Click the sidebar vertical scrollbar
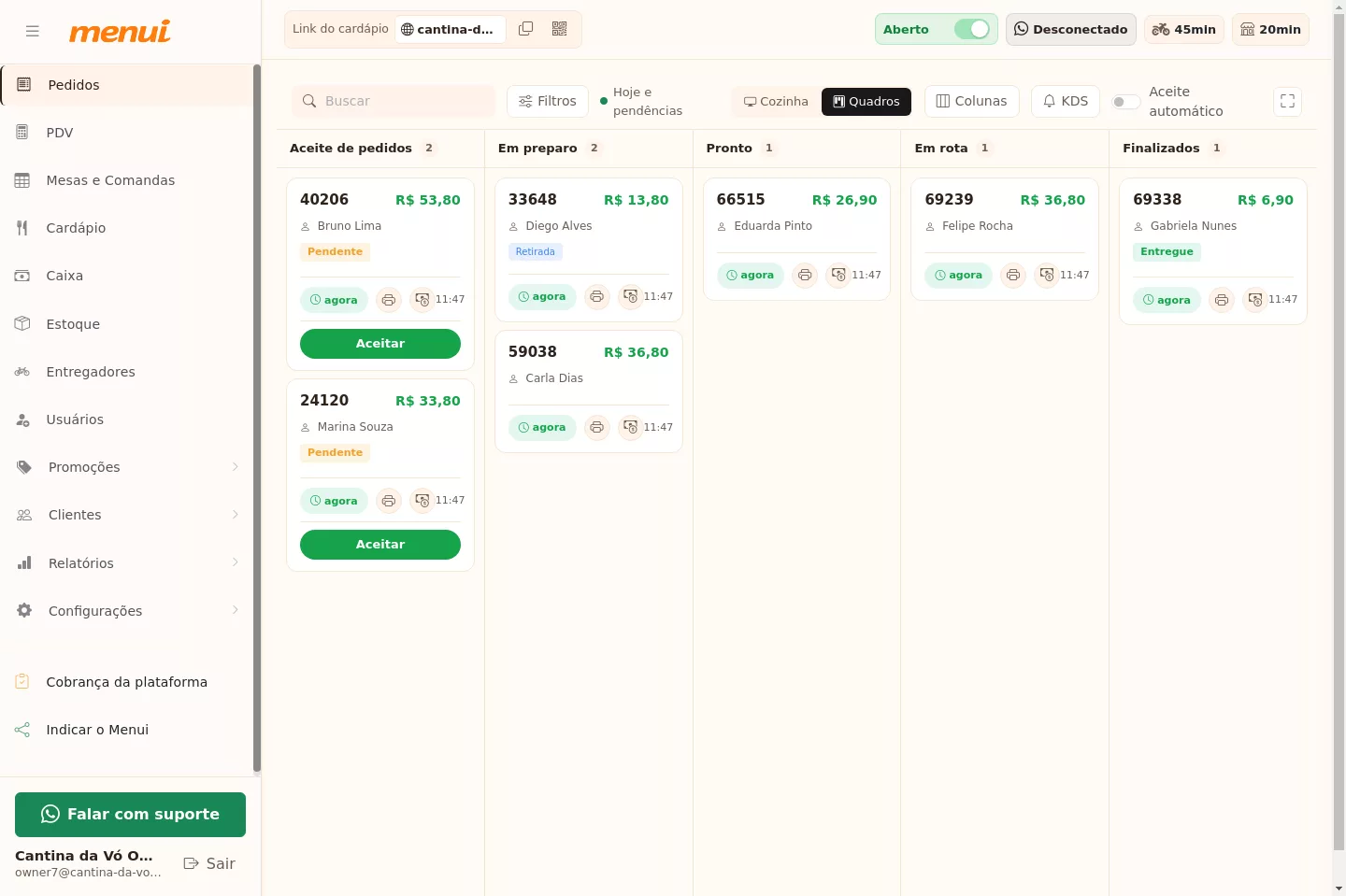This screenshot has height=896, width=1346. [x=256, y=419]
